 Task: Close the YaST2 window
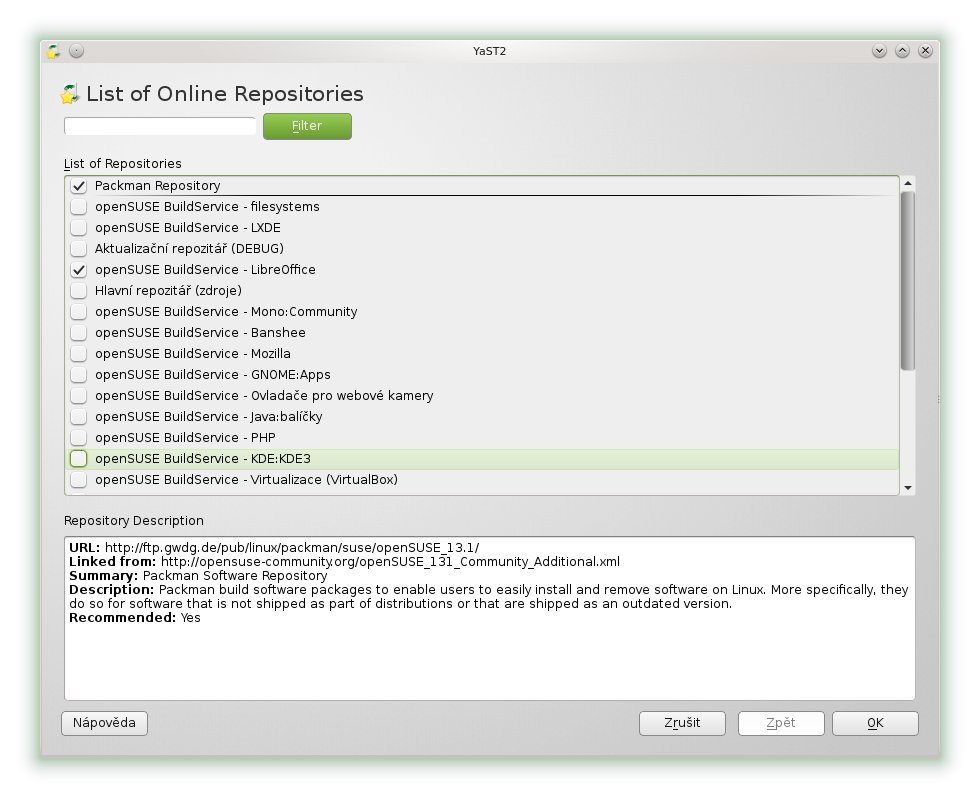pos(926,51)
